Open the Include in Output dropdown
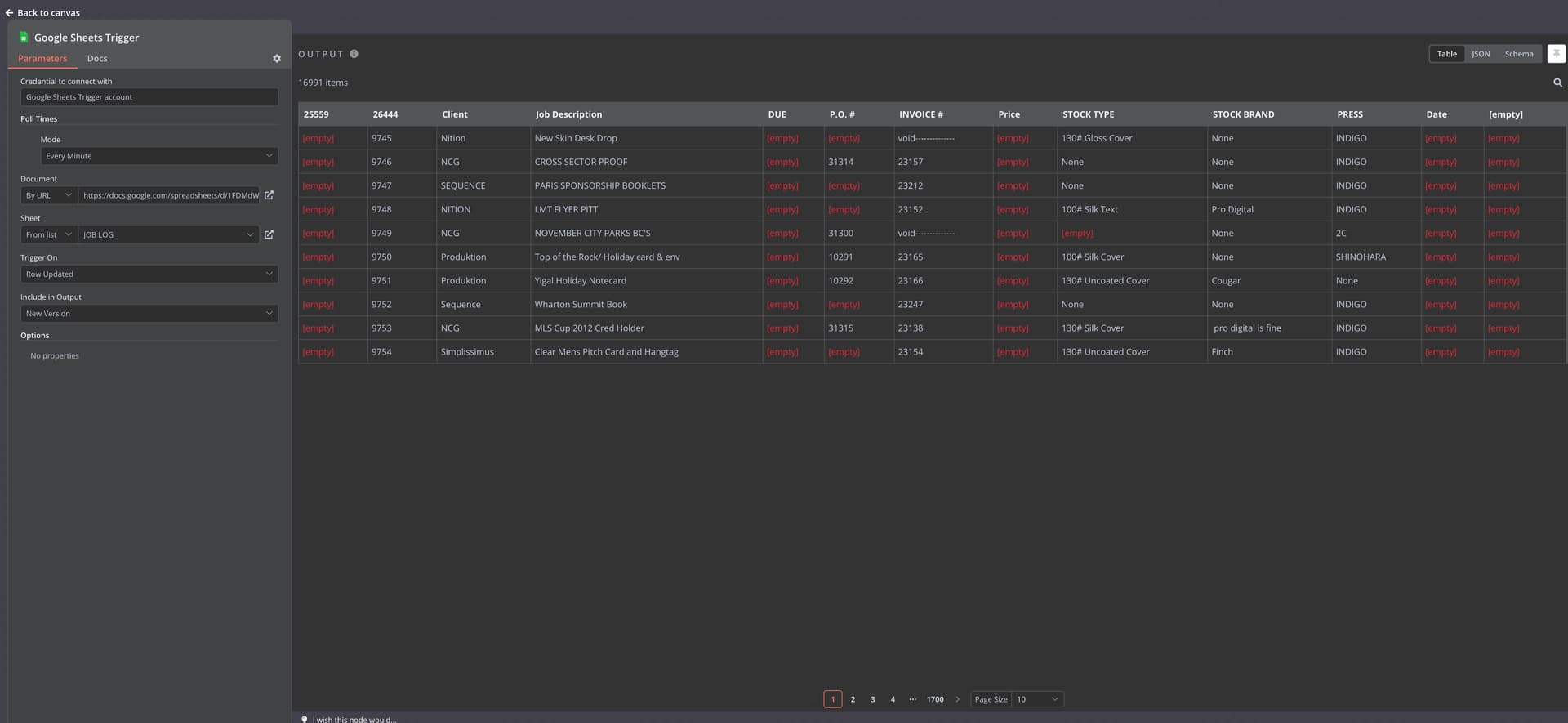The height and width of the screenshot is (723, 1568). tap(149, 314)
